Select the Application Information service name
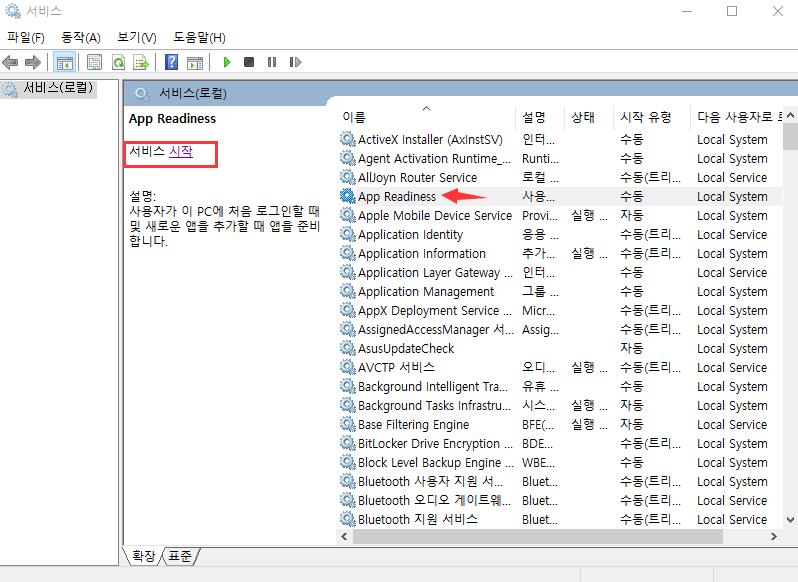This screenshot has width=798, height=582. [x=422, y=253]
